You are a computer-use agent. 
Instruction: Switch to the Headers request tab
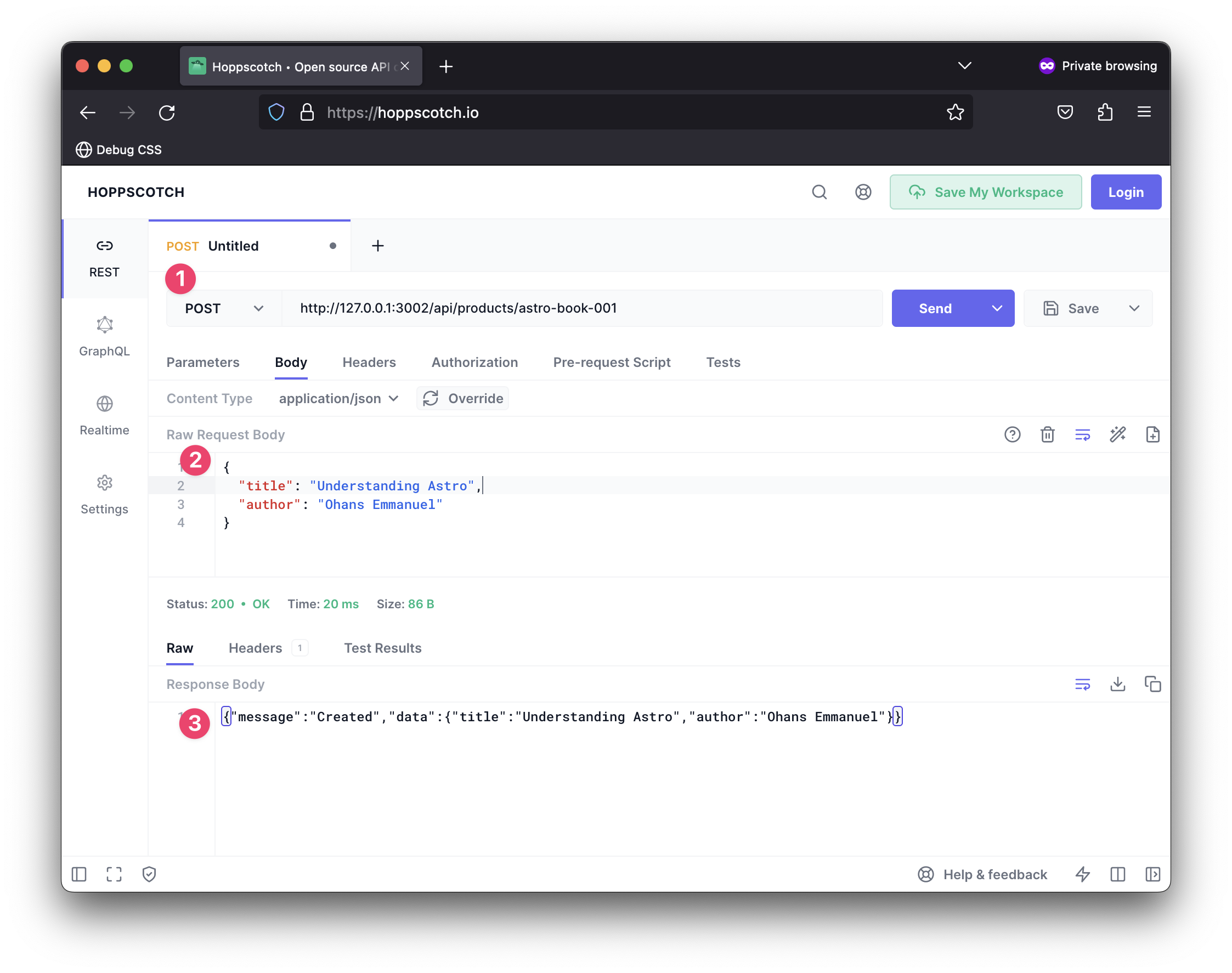click(x=369, y=363)
